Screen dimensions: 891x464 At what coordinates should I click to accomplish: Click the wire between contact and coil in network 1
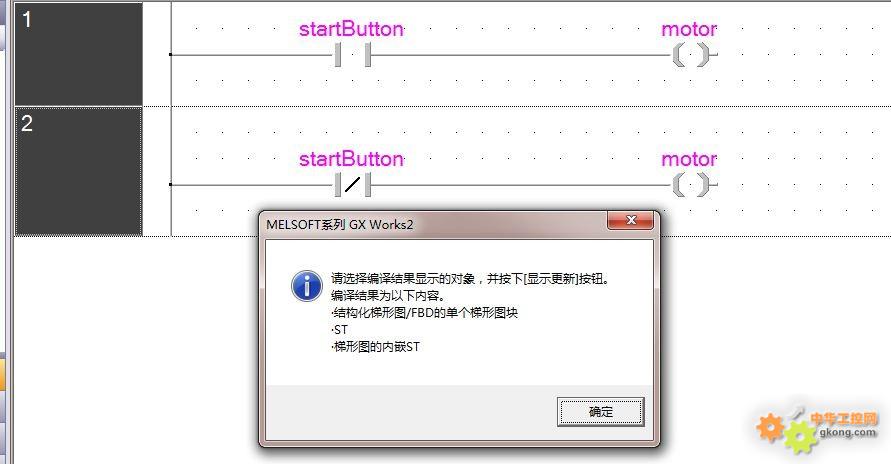[x=522, y=55]
